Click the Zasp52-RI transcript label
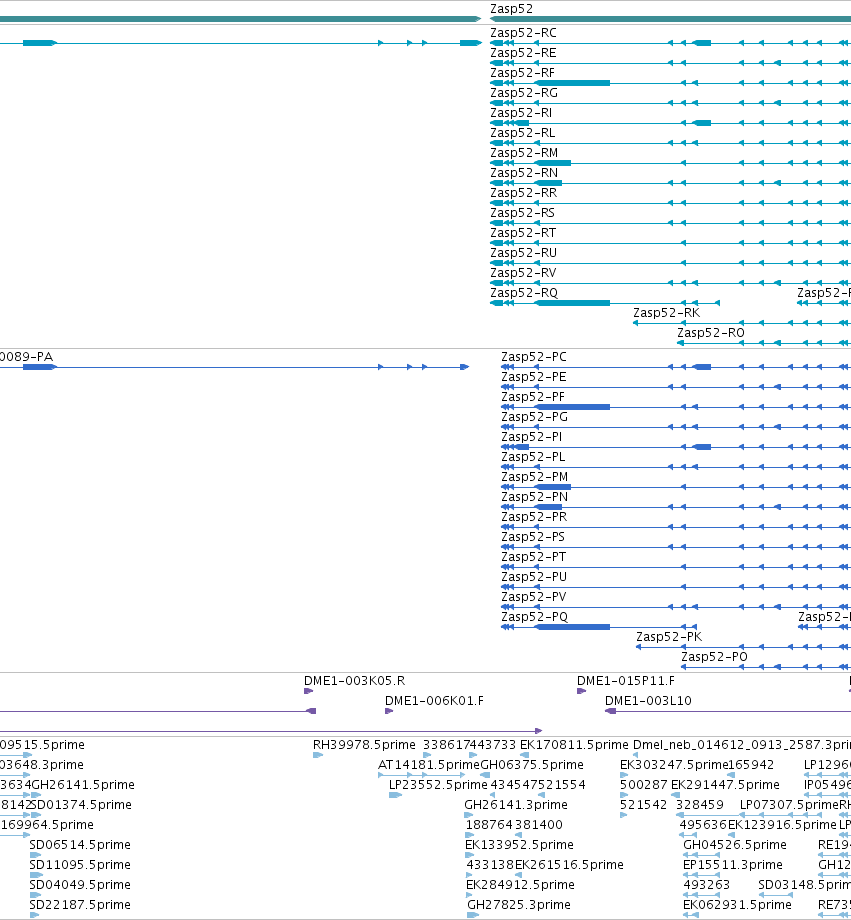The height and width of the screenshot is (920, 851). point(521,113)
